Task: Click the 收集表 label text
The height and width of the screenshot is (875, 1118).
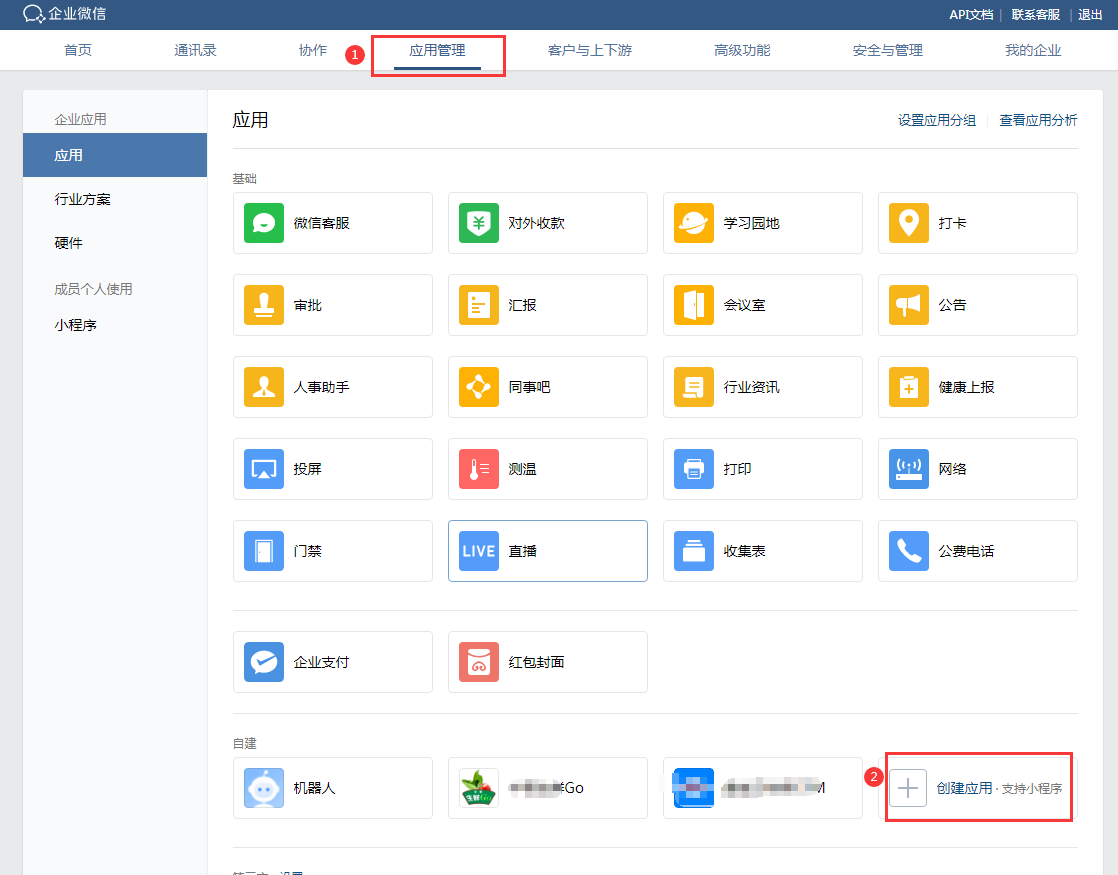Action: coord(744,551)
